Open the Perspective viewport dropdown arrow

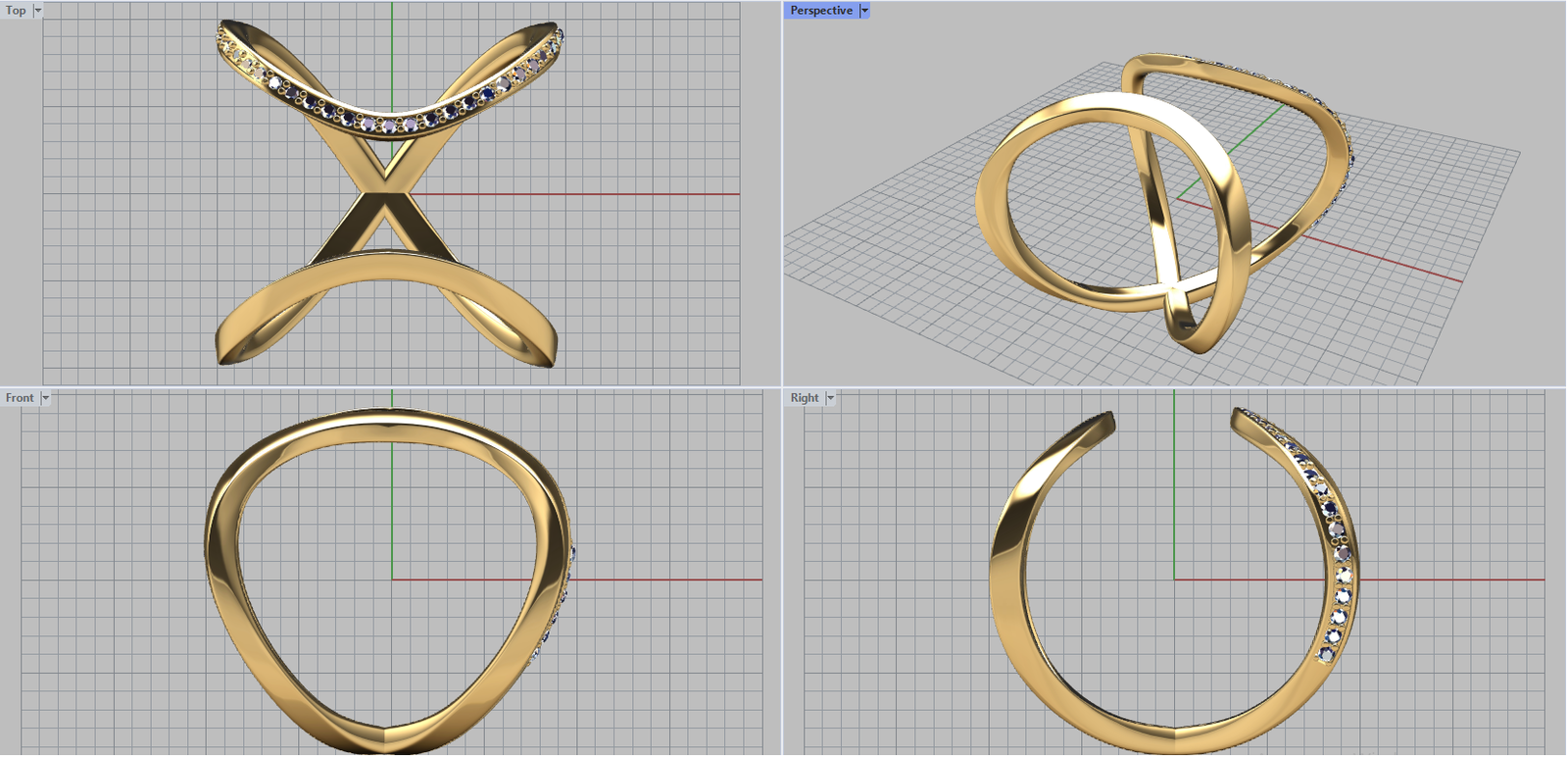tap(864, 11)
